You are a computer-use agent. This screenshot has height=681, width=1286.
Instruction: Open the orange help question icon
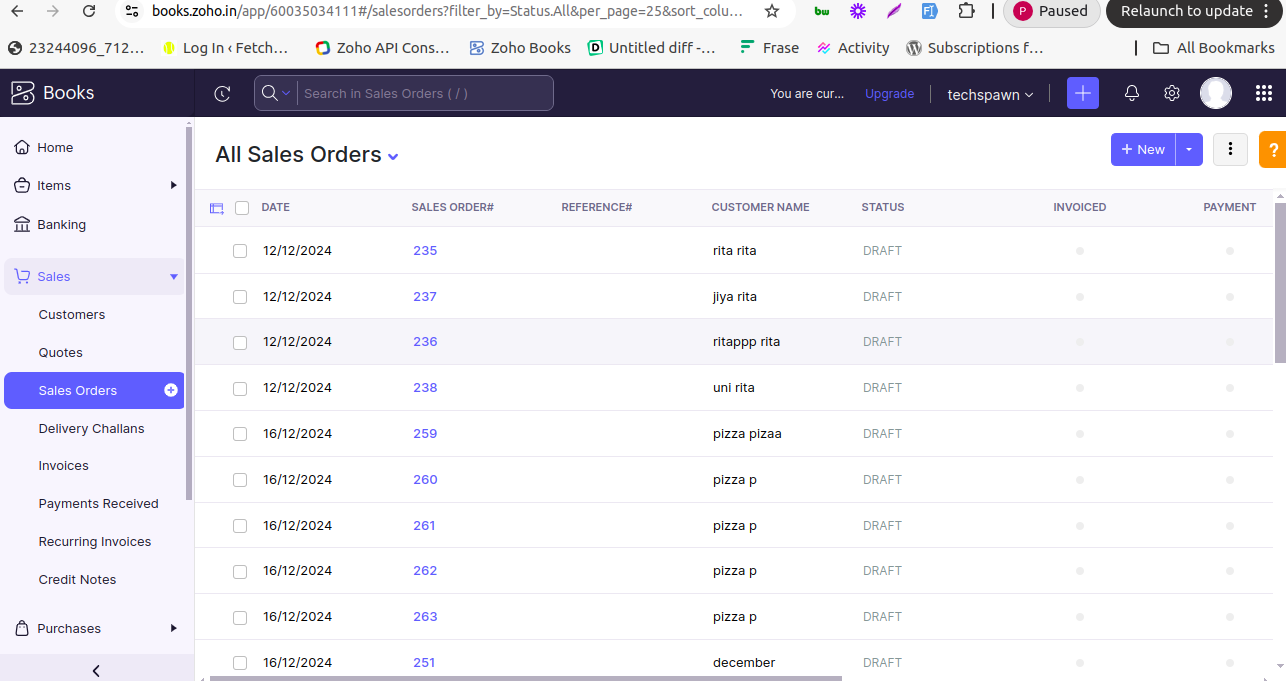pyautogui.click(x=1273, y=150)
